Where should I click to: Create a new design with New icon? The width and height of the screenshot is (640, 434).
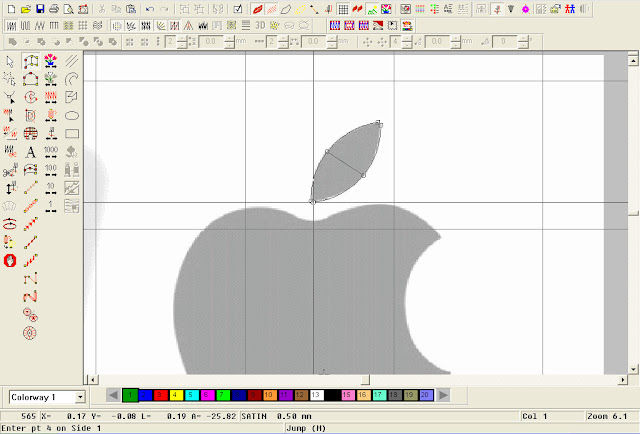point(11,9)
